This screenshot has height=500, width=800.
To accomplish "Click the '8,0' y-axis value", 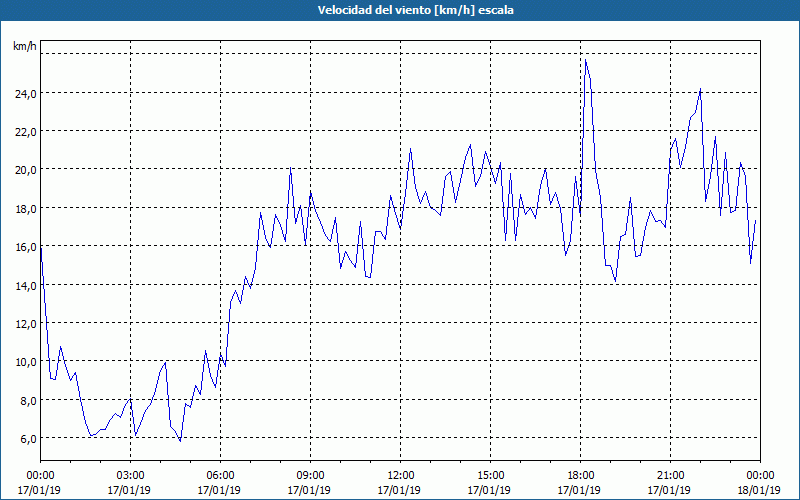I will [x=28, y=401].
